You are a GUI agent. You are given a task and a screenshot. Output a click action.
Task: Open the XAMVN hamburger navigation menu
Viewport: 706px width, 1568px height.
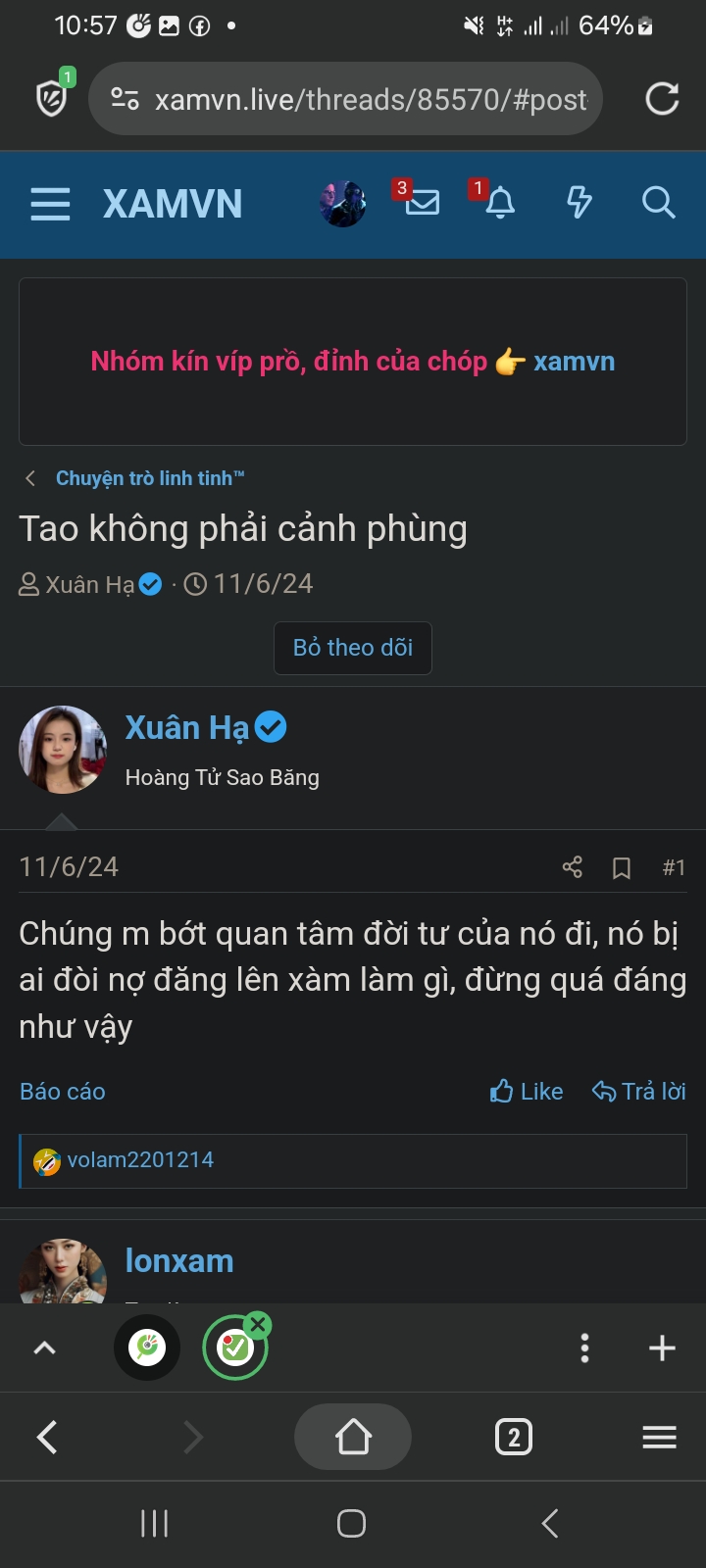[50, 204]
